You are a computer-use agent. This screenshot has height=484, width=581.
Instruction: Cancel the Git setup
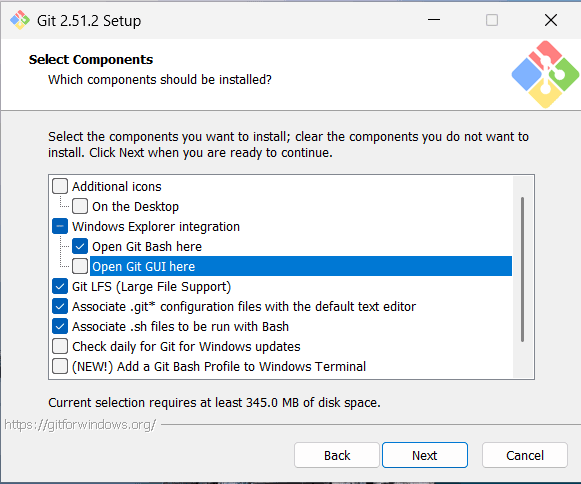click(525, 455)
